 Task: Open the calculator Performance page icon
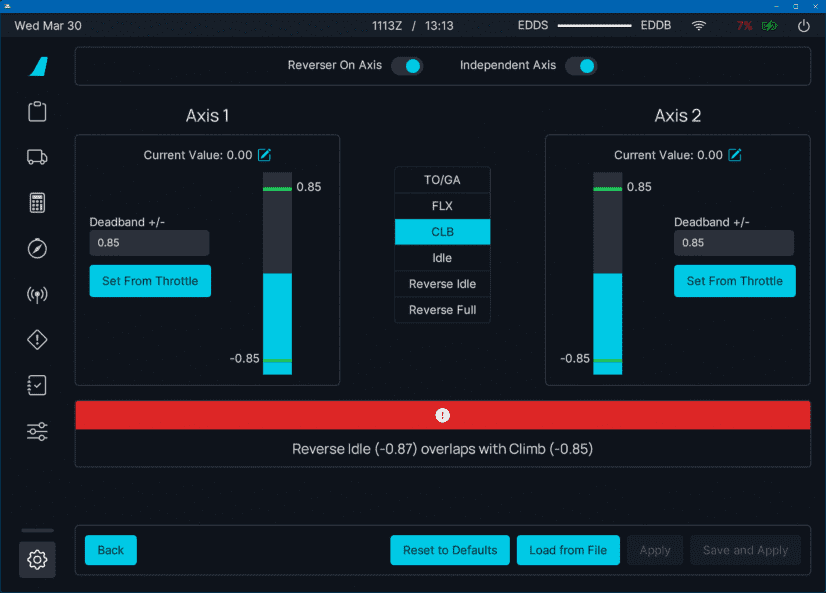(x=37, y=203)
